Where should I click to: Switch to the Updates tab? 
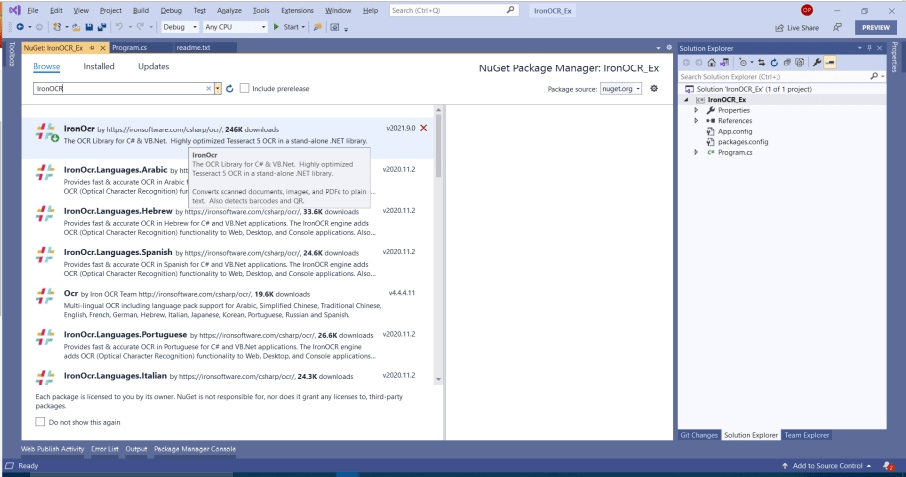(x=154, y=66)
